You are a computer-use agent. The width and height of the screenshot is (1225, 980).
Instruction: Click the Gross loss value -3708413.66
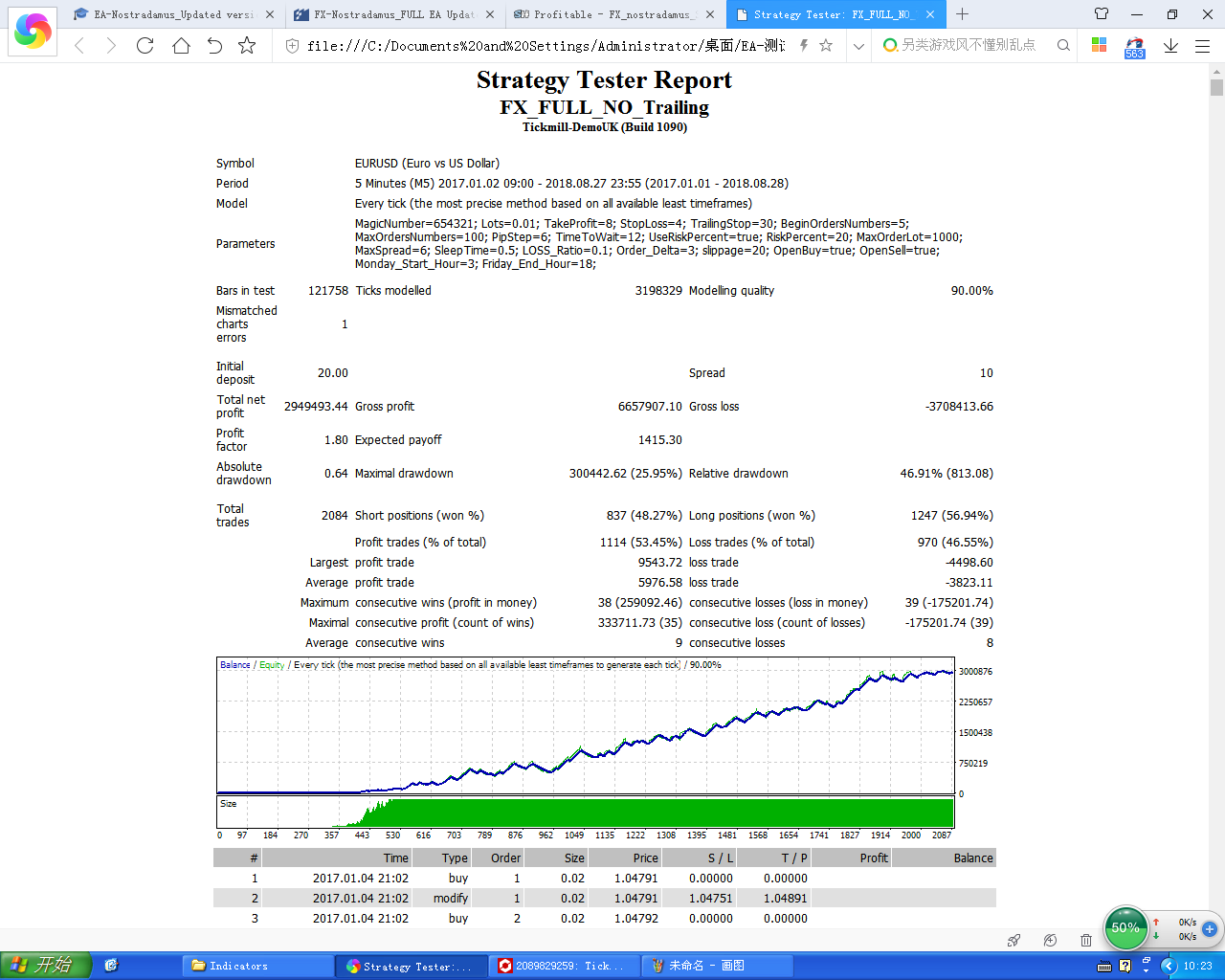pos(959,407)
